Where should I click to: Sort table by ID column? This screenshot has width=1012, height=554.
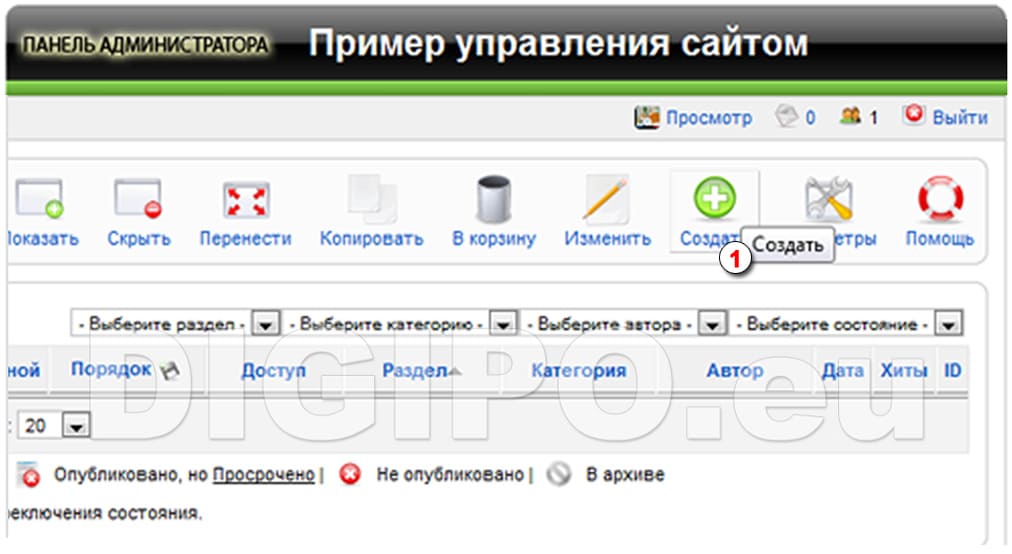click(x=953, y=371)
